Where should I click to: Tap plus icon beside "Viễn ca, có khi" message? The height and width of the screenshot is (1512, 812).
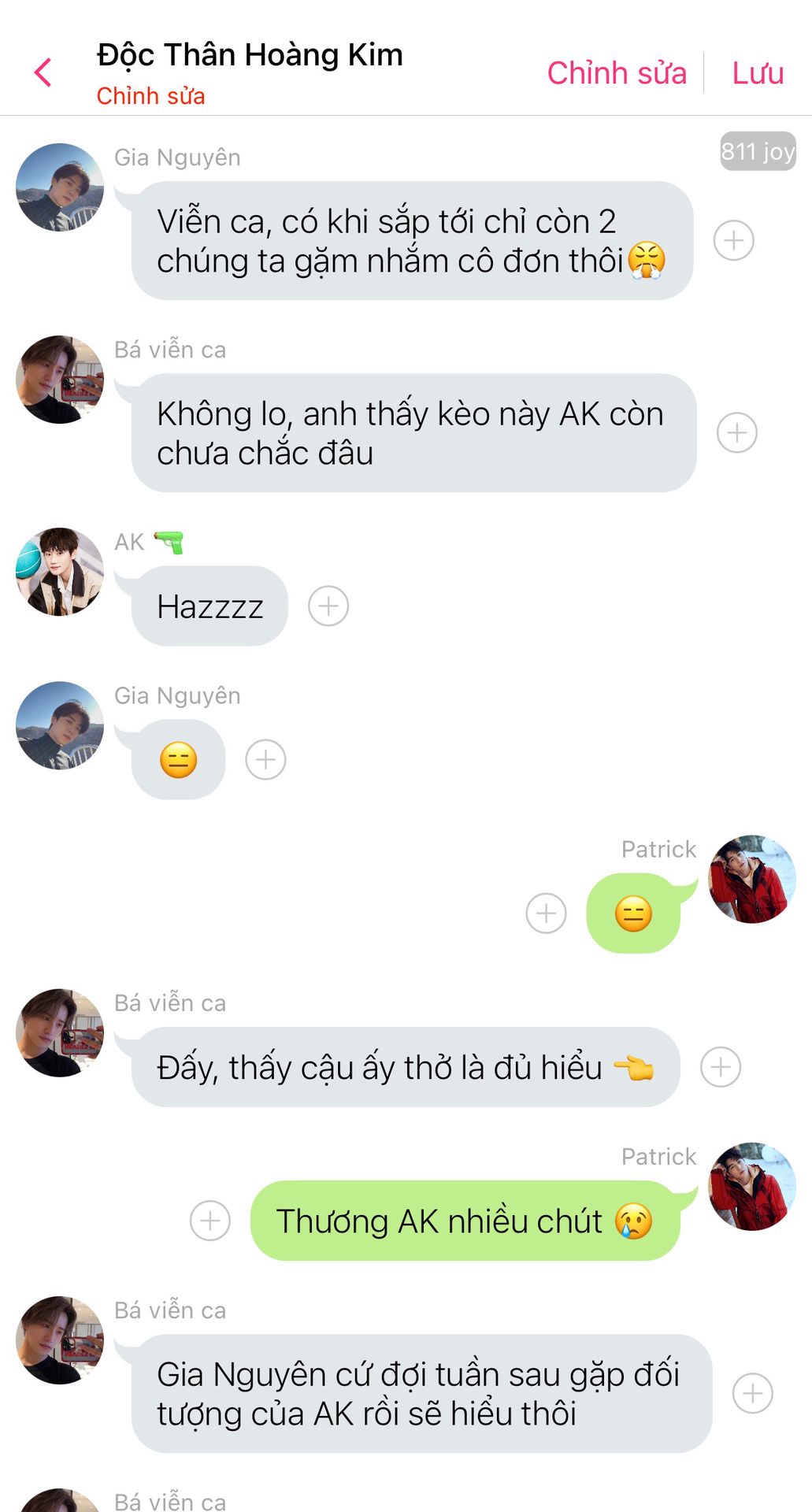point(734,240)
